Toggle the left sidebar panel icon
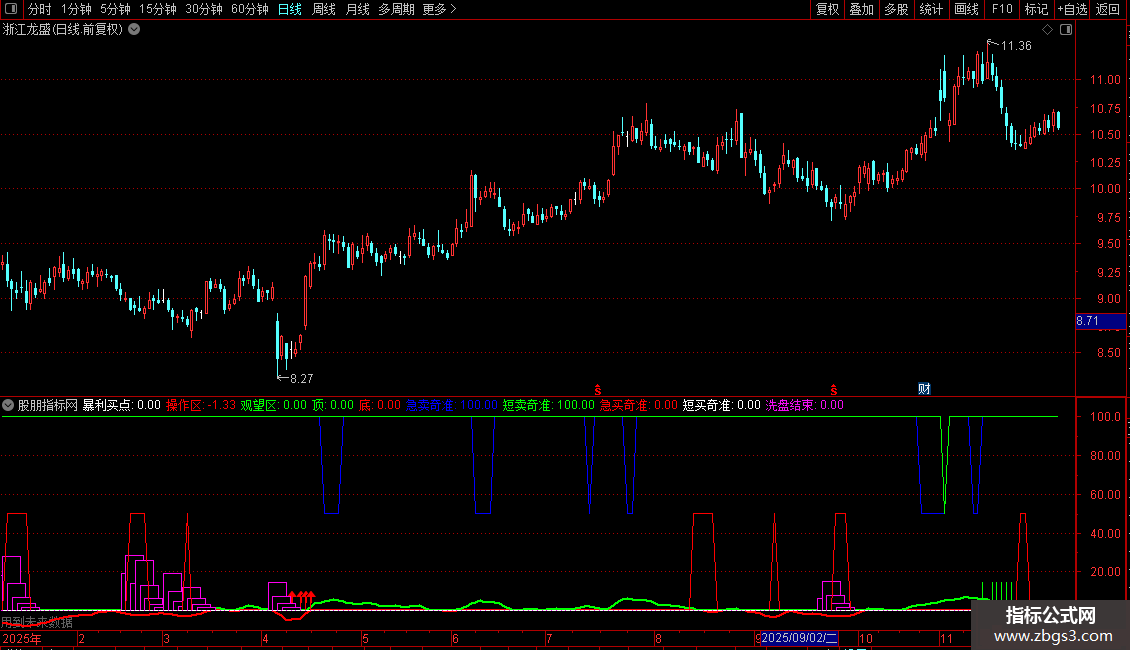This screenshot has height=650, width=1130. 11,9
